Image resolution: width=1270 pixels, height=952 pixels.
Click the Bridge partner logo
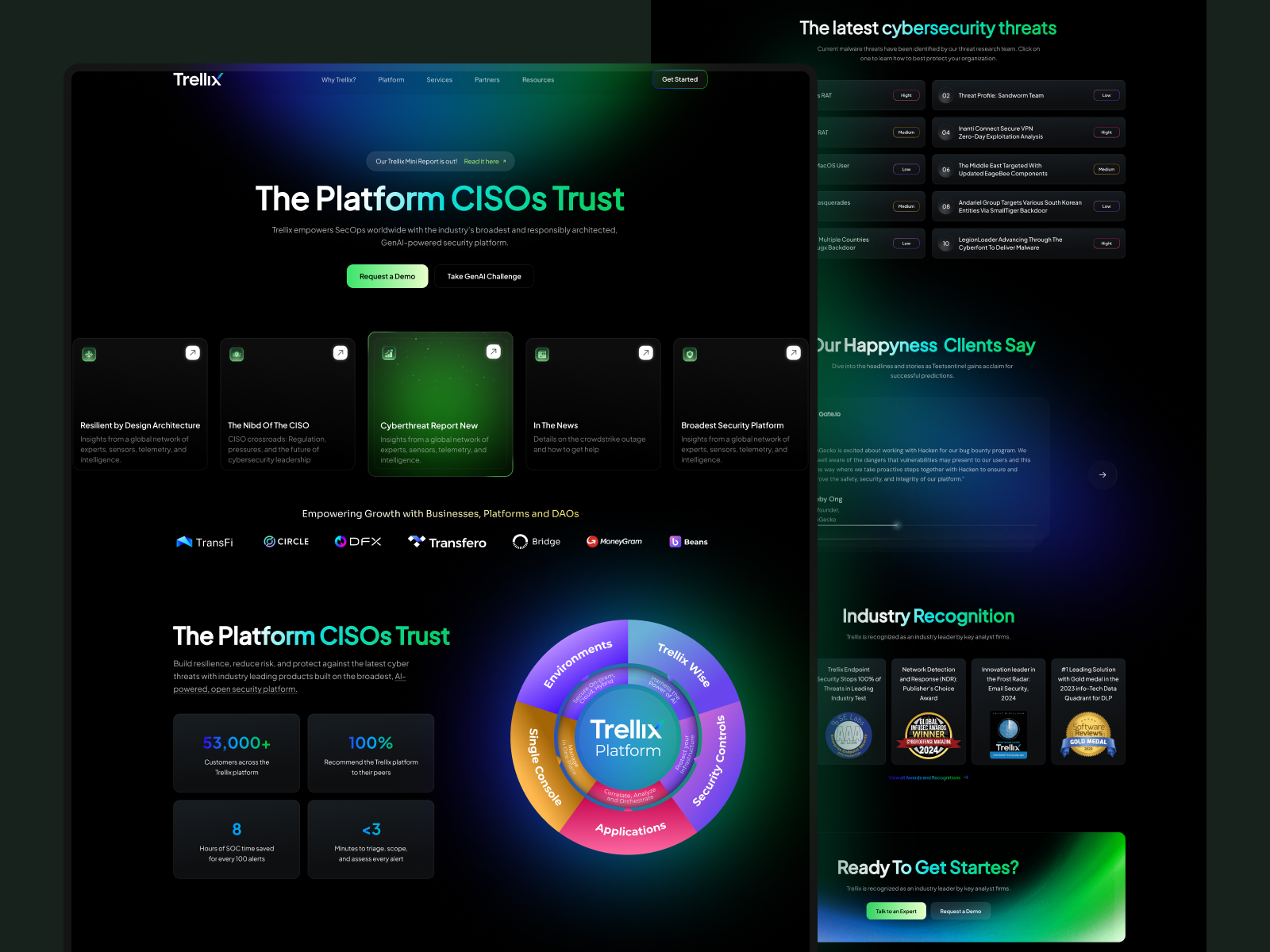point(537,541)
